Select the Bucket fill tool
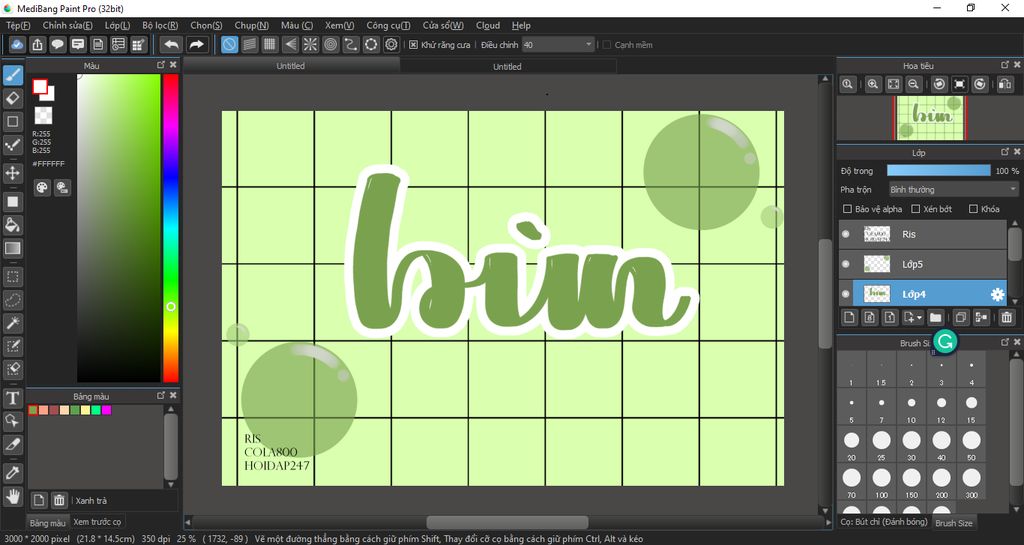 tap(12, 225)
